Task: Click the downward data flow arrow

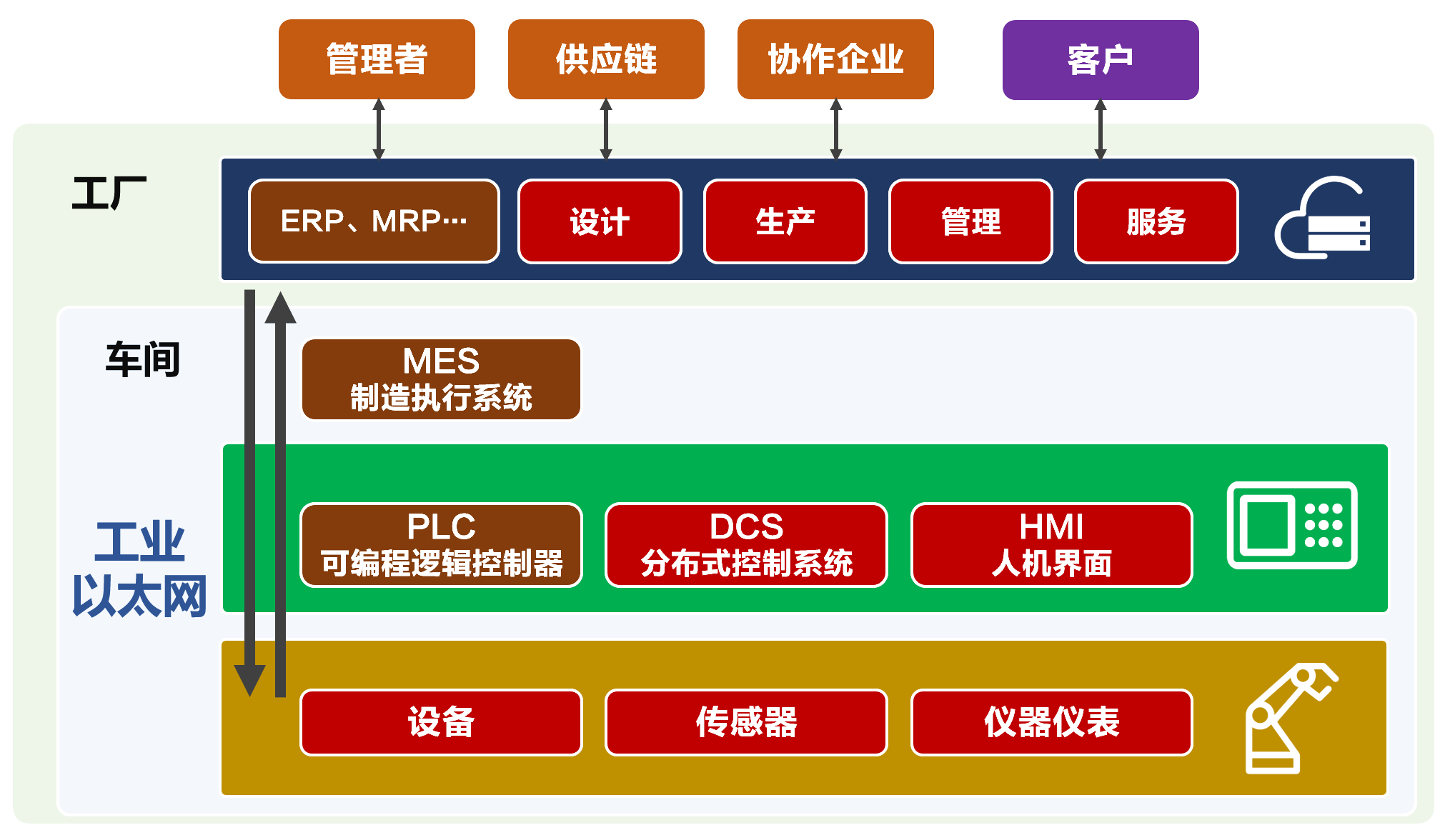Action: 249,493
